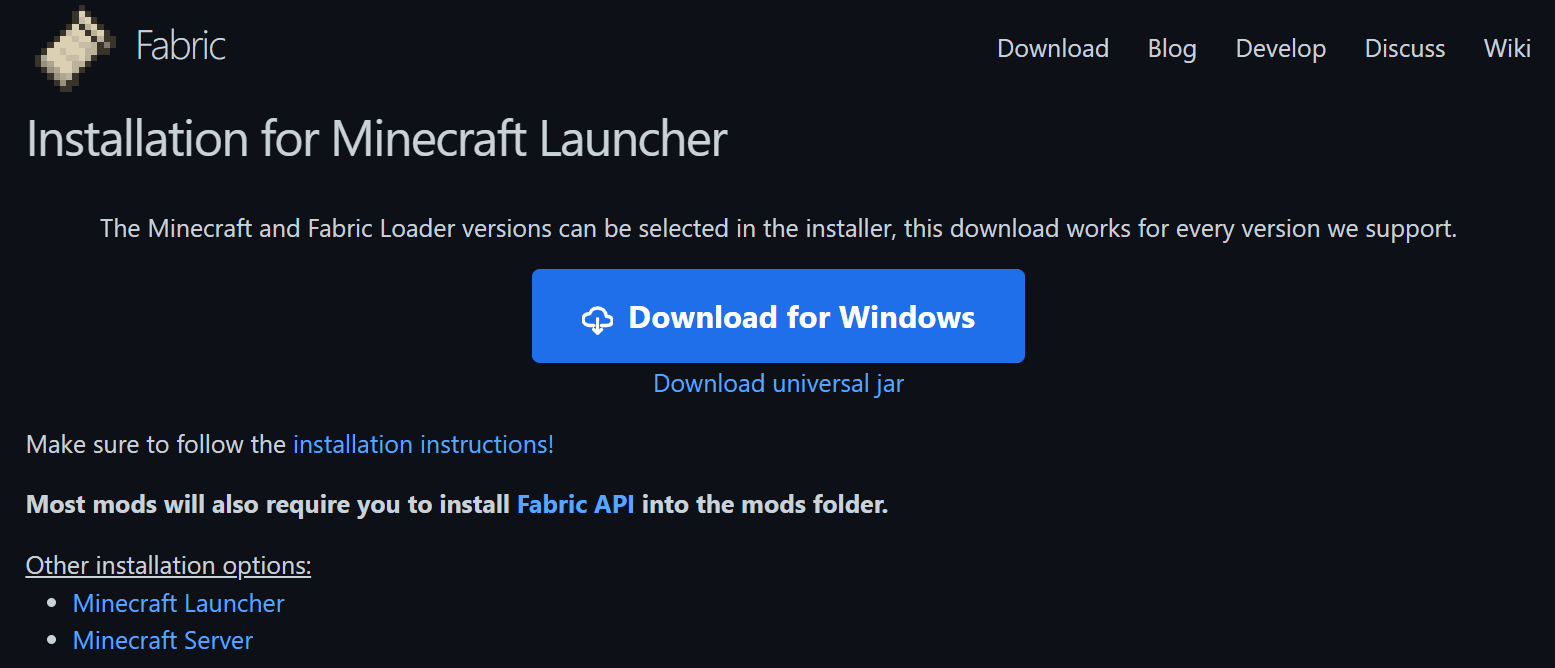Choose the Minecraft Server installation option

click(x=163, y=640)
